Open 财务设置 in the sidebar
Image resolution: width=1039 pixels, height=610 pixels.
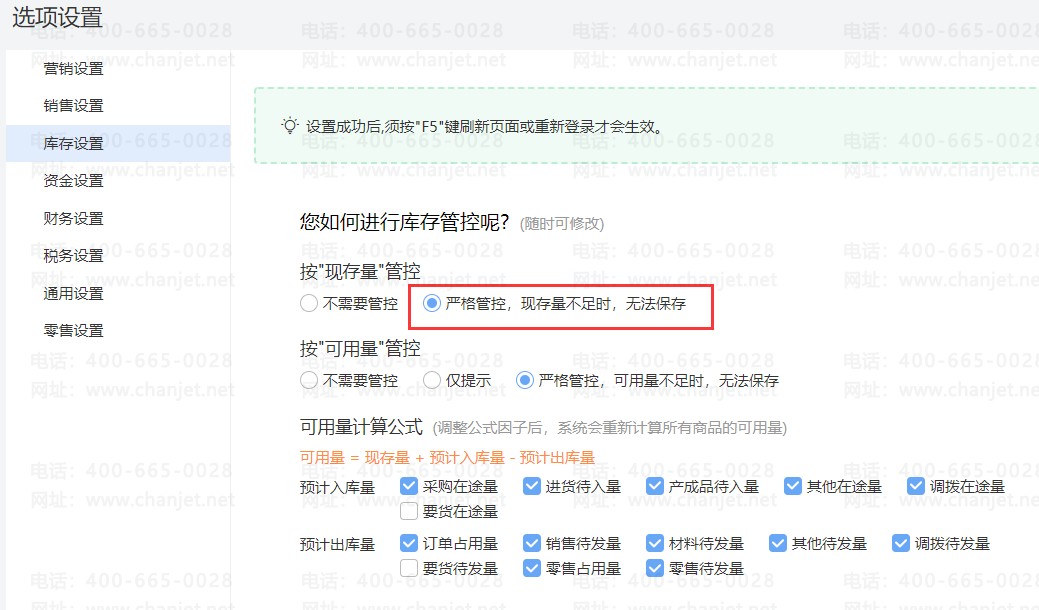point(74,219)
